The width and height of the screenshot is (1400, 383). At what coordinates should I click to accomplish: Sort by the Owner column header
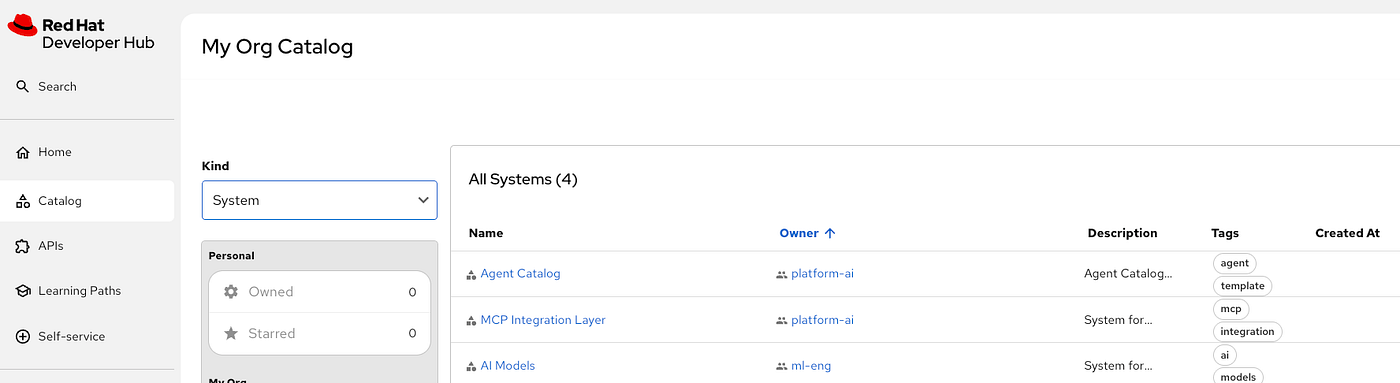(x=799, y=233)
